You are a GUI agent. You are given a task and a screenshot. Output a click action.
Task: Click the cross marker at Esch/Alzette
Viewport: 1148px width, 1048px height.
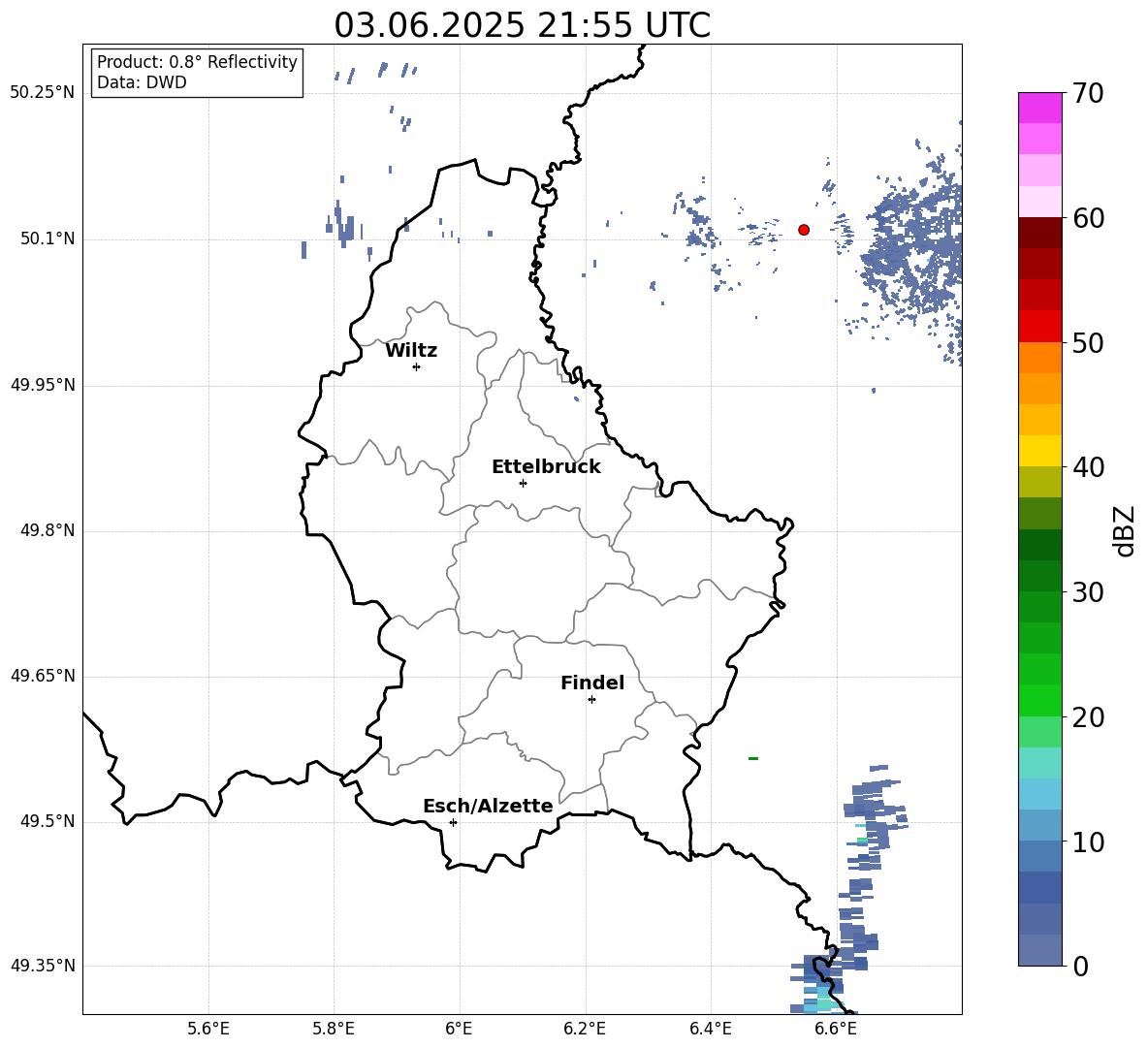tap(453, 822)
